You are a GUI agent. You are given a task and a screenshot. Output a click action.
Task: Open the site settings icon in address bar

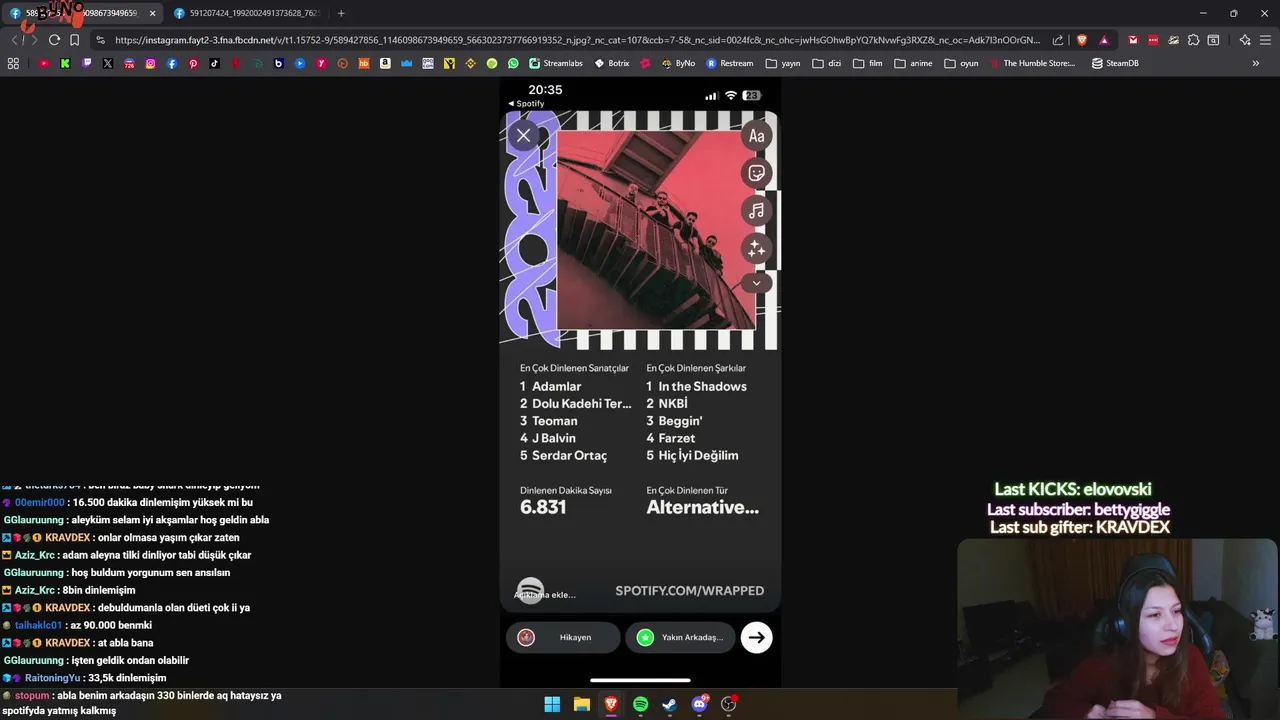[99, 40]
